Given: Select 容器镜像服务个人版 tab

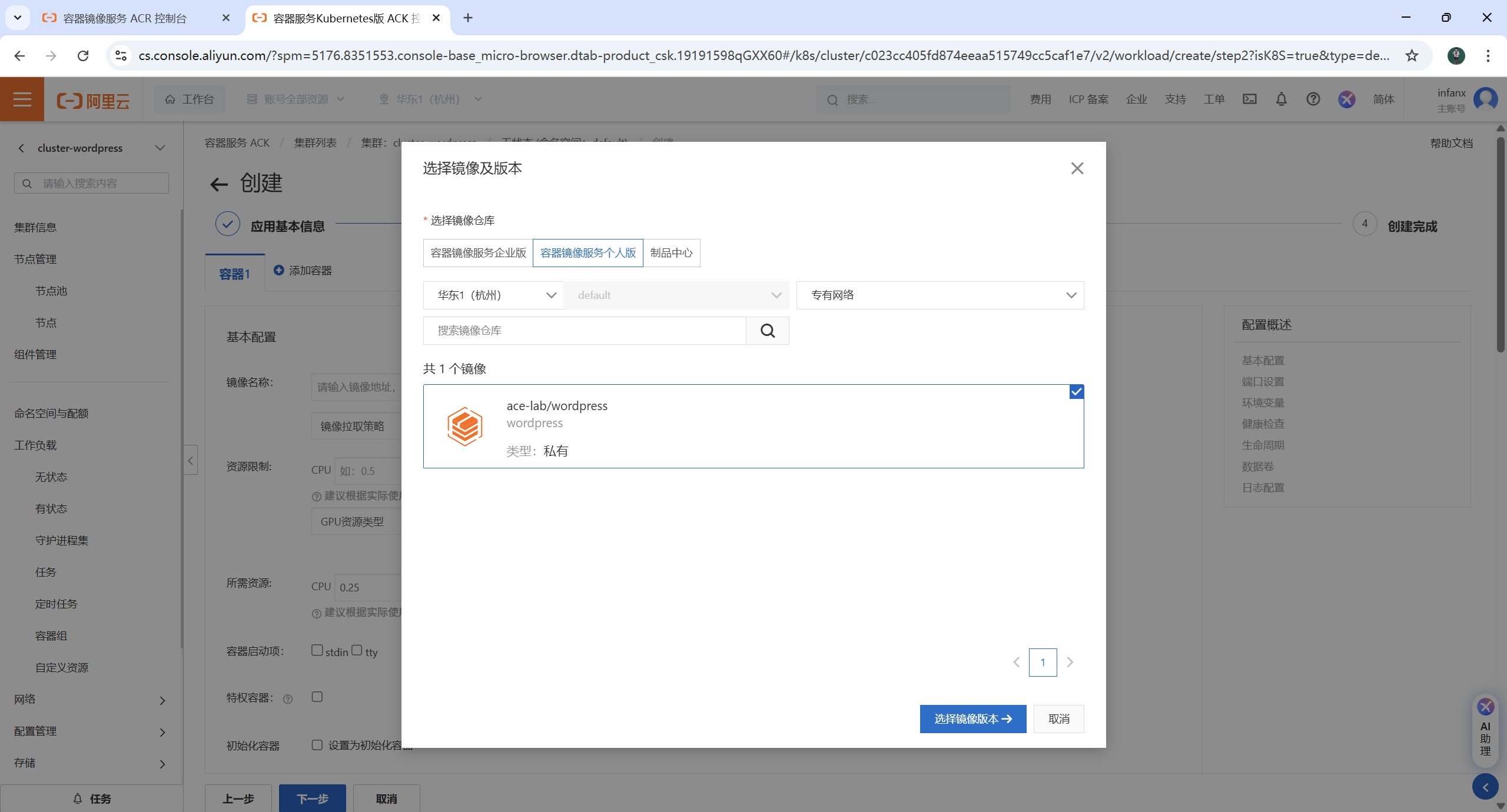Looking at the screenshot, I should [588, 253].
